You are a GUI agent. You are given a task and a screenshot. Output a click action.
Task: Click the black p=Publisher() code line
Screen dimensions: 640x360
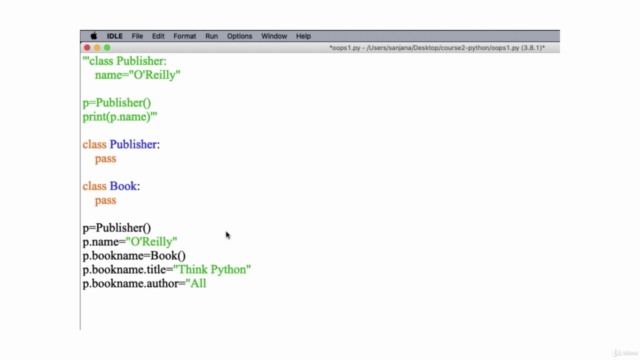[117, 228]
